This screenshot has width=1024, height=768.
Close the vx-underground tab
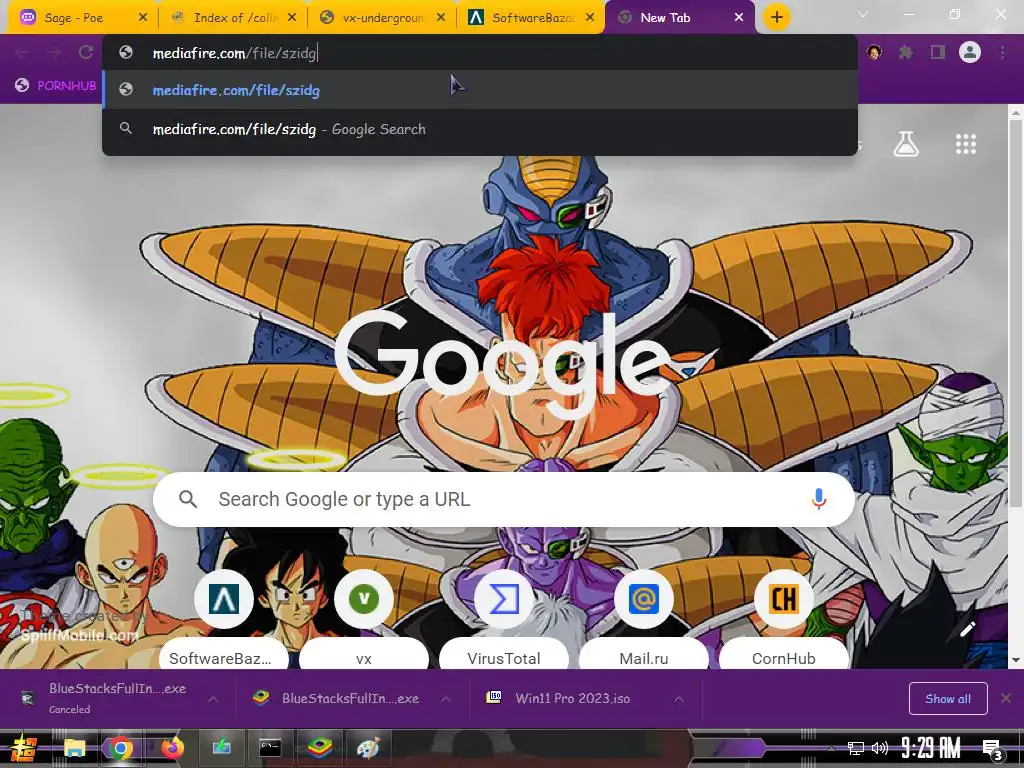point(441,18)
